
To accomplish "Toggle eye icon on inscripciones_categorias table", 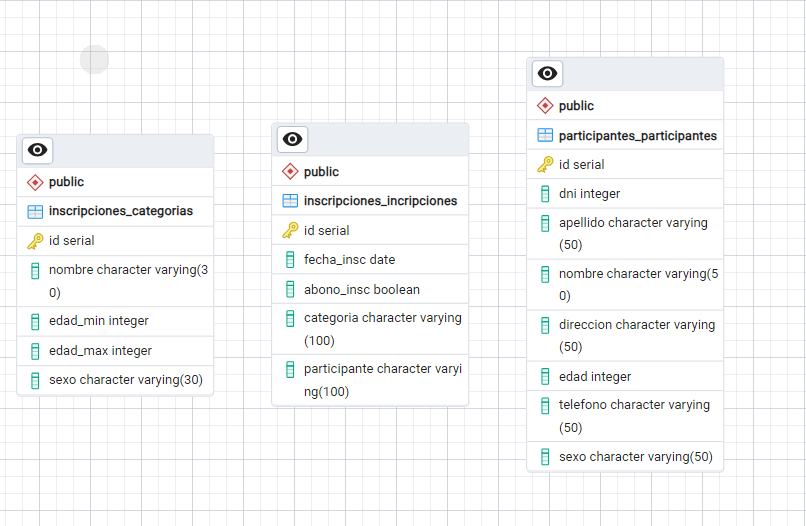I will (x=37, y=150).
